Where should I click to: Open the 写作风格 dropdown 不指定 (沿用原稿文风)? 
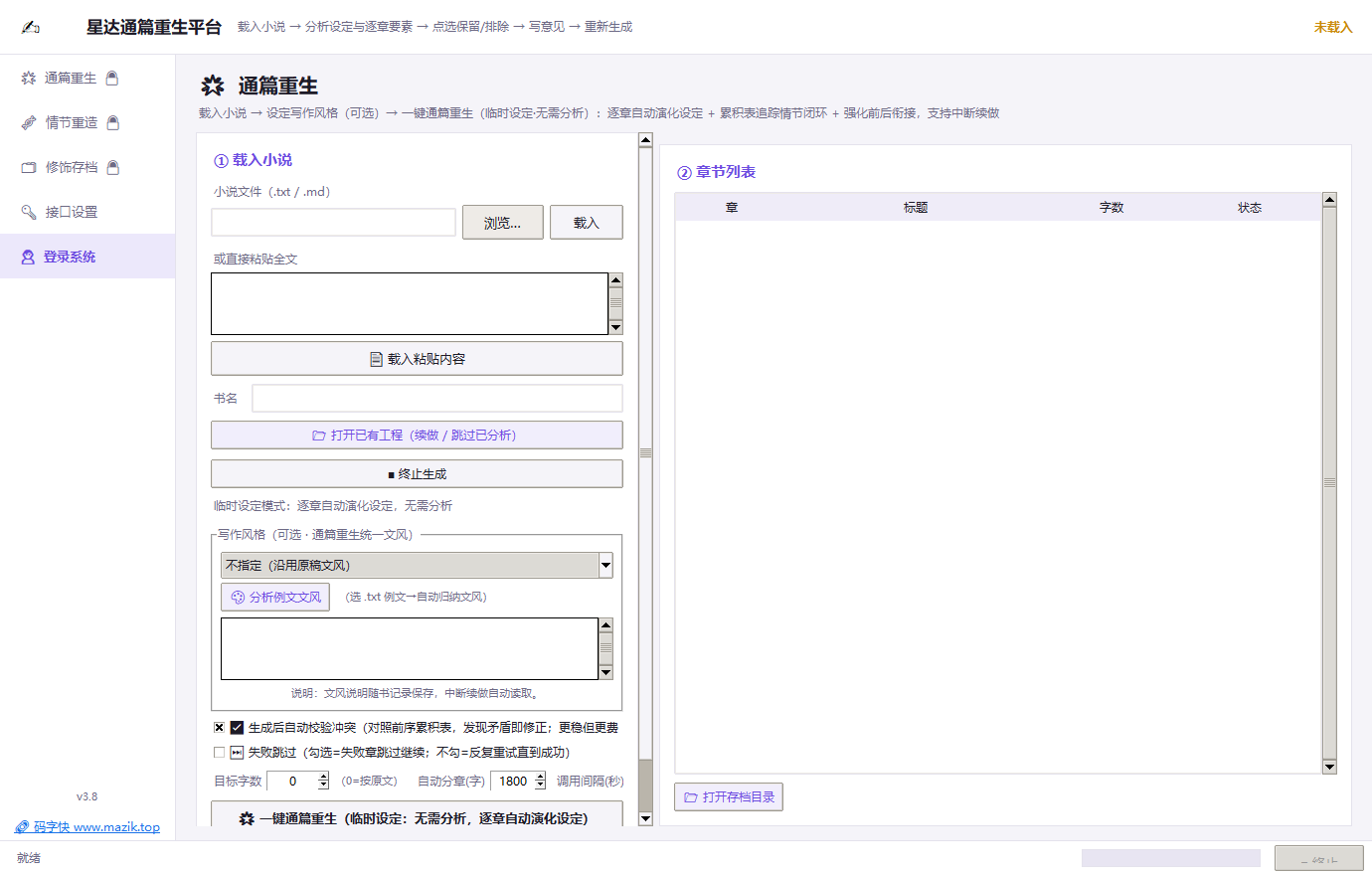[x=417, y=565]
